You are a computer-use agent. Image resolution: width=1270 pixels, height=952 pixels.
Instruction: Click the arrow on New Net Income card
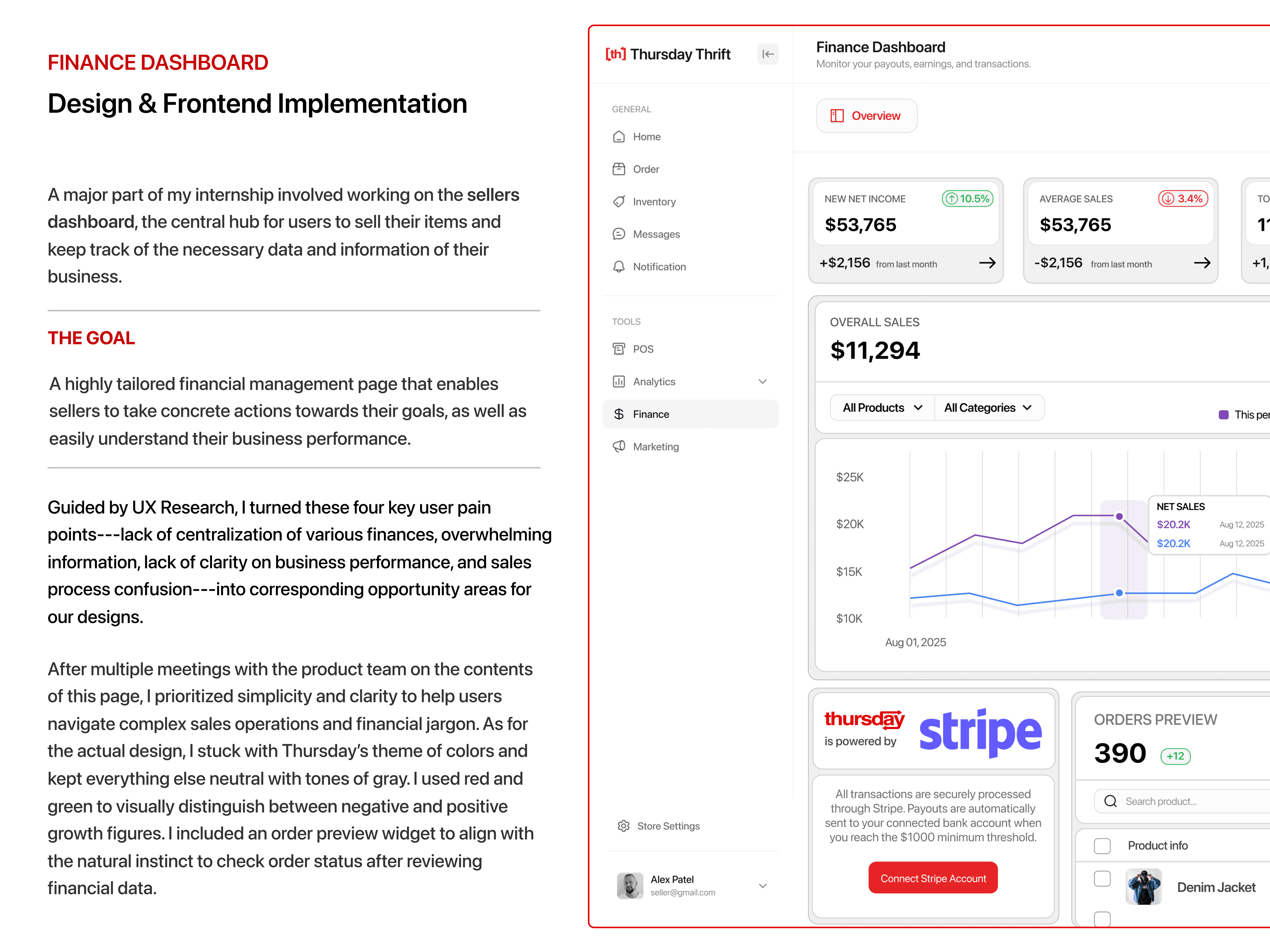click(987, 263)
